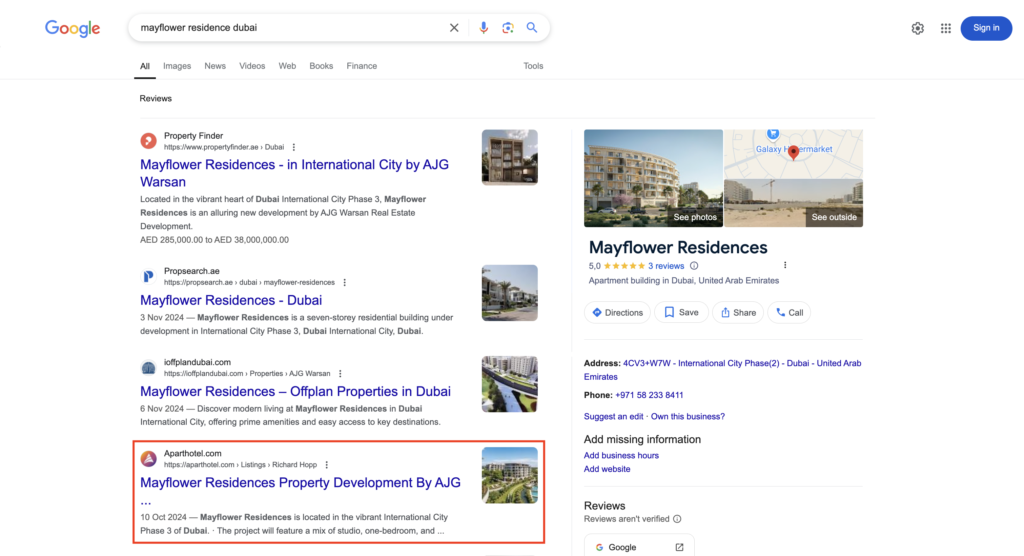The image size is (1024, 556).
Task: Show more options for Property Finder result
Action: click(x=294, y=147)
